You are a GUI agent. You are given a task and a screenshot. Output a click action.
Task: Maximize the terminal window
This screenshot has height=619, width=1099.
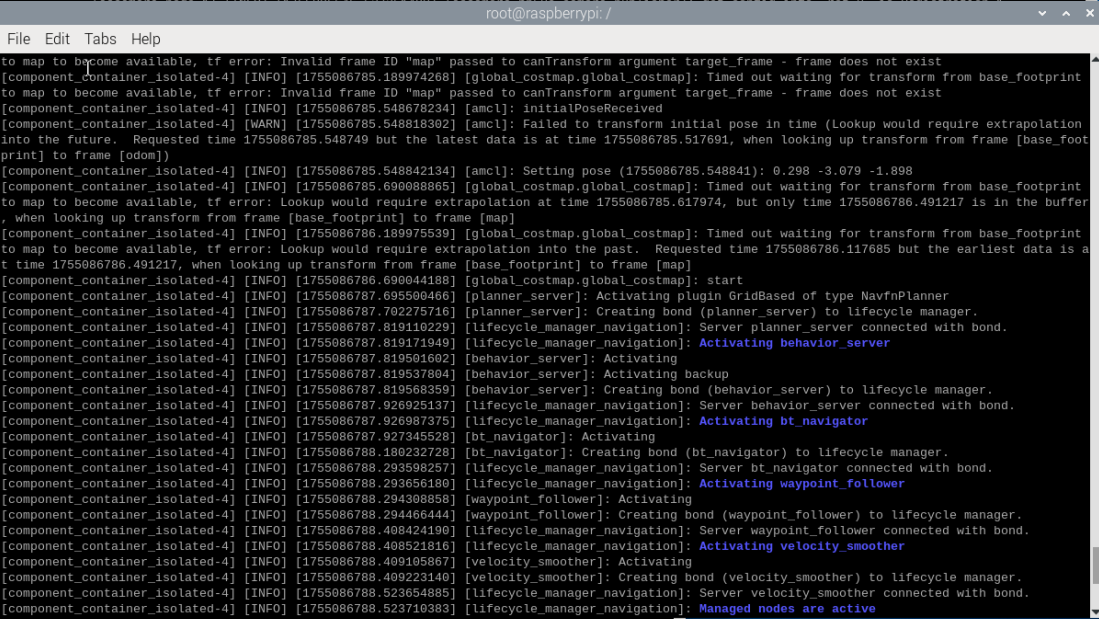pyautogui.click(x=1064, y=13)
